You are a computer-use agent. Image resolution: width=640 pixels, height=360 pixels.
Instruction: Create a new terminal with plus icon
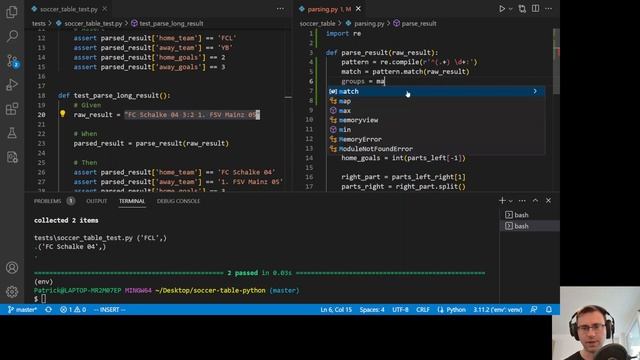502,200
